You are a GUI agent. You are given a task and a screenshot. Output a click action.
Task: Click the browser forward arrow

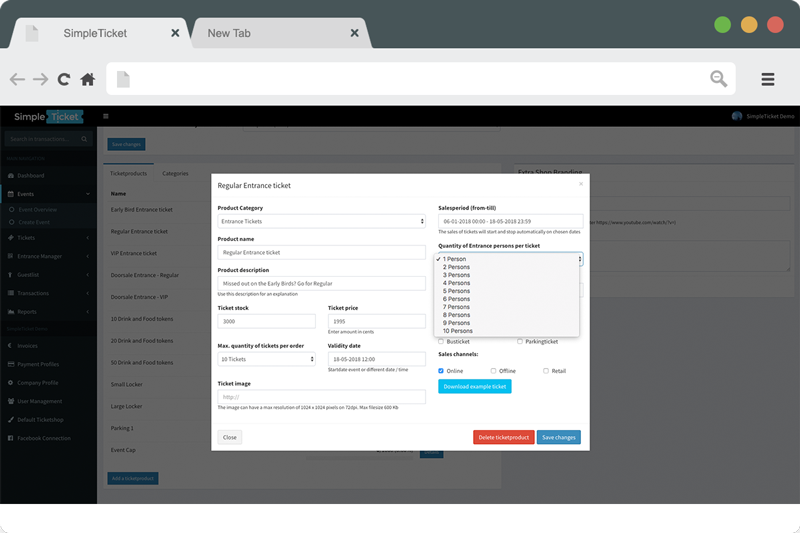click(40, 79)
